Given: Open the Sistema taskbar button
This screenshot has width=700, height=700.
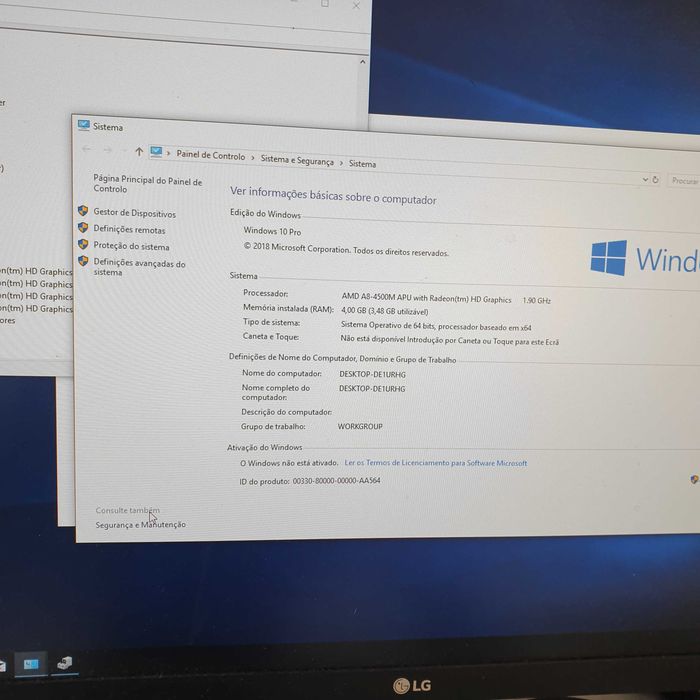Looking at the screenshot, I should coord(31,664).
